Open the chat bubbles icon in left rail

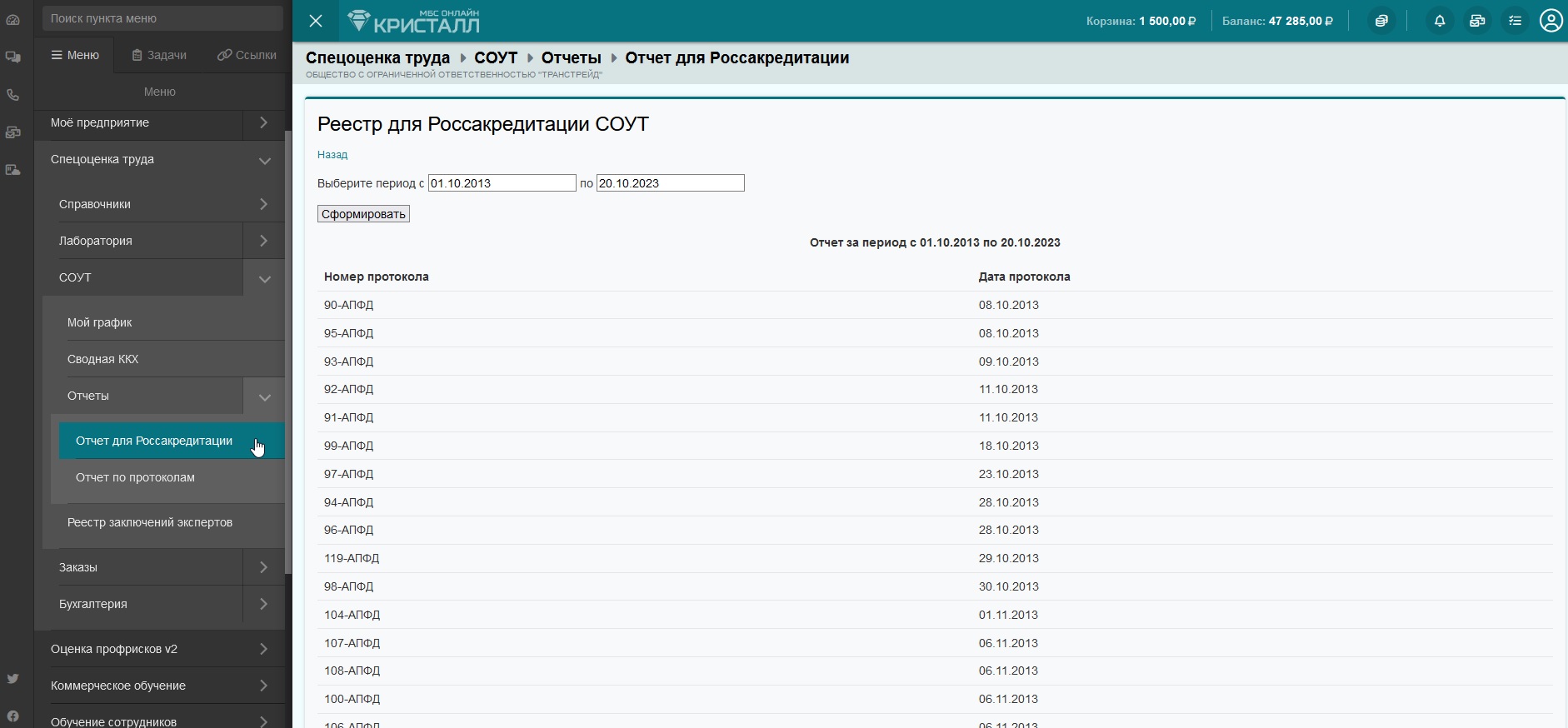point(13,57)
